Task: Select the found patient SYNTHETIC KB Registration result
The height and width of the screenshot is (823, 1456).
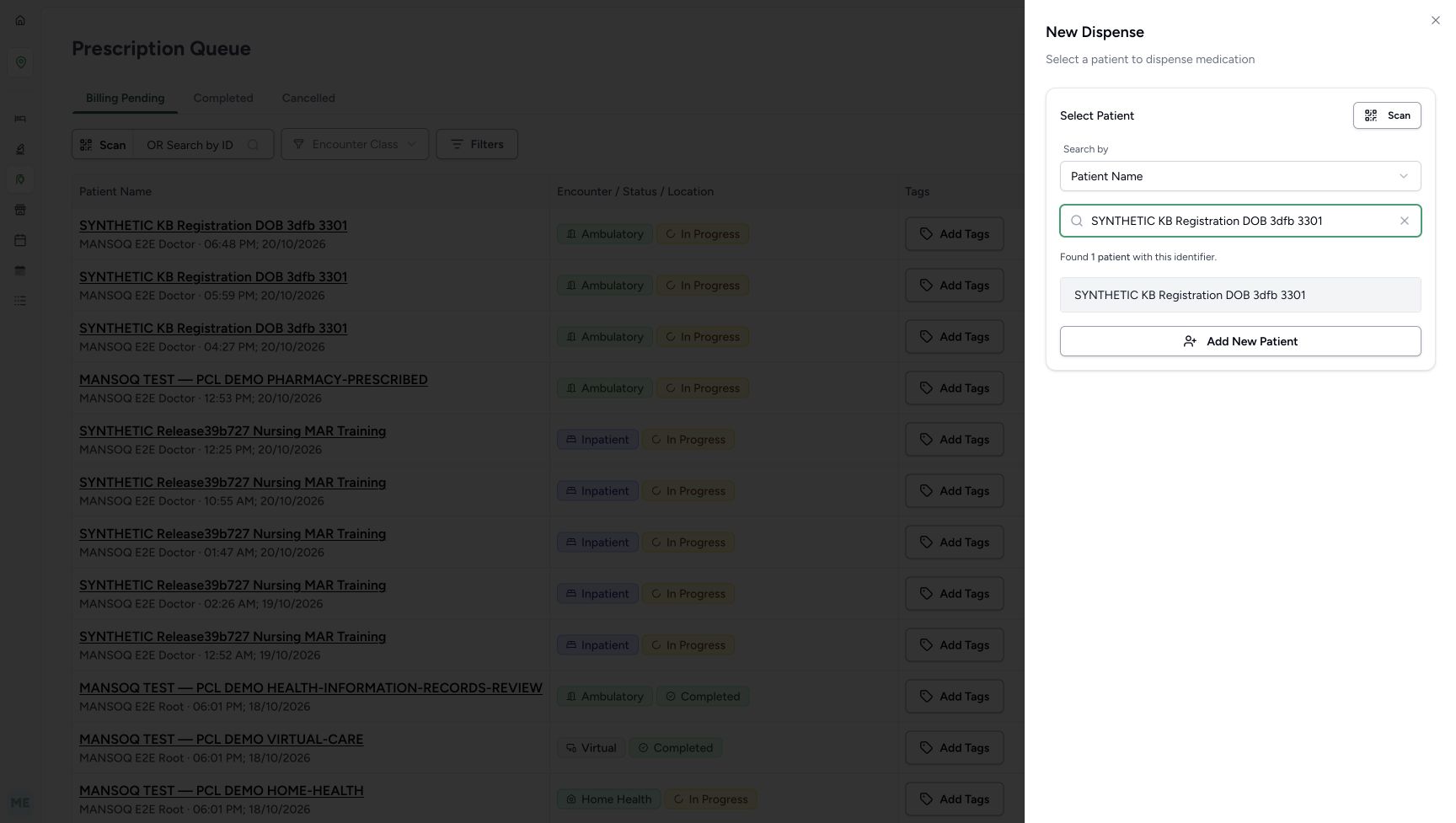Action: tap(1239, 295)
